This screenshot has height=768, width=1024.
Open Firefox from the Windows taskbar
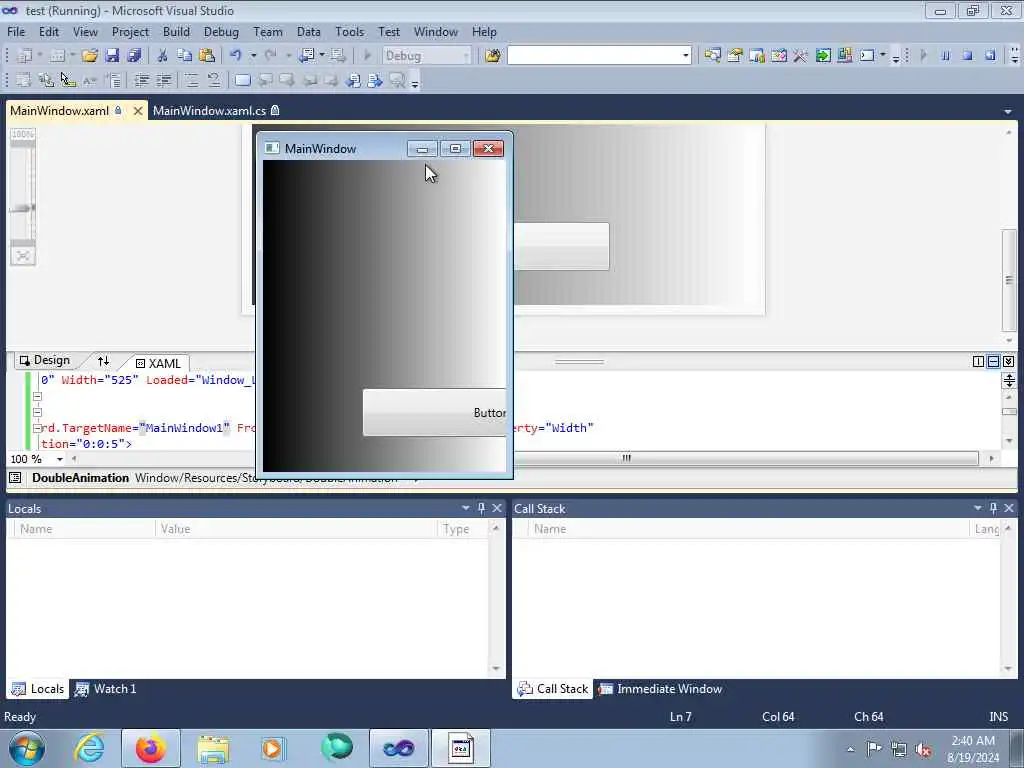(151, 748)
